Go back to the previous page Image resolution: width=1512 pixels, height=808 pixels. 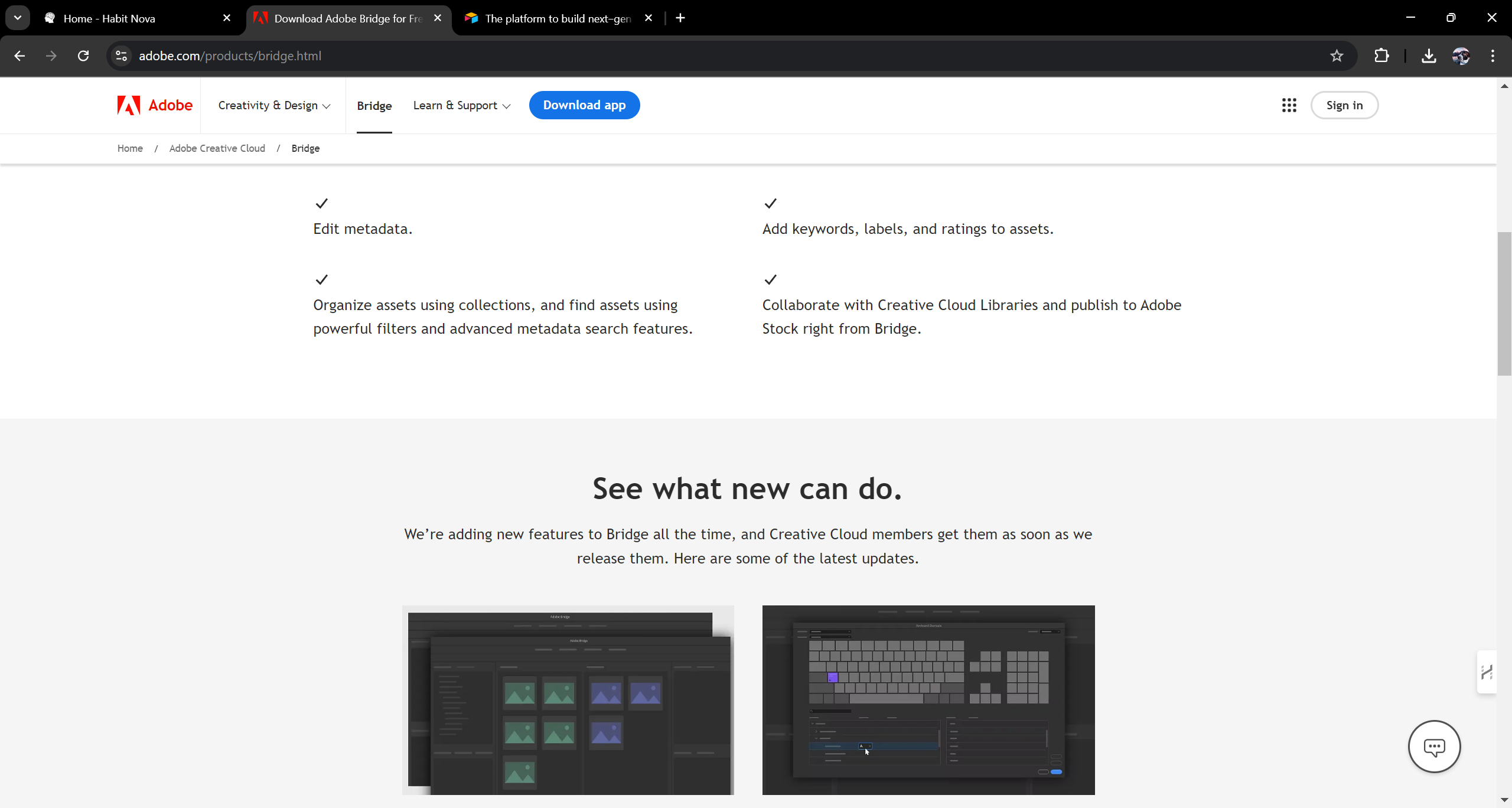[x=19, y=56]
